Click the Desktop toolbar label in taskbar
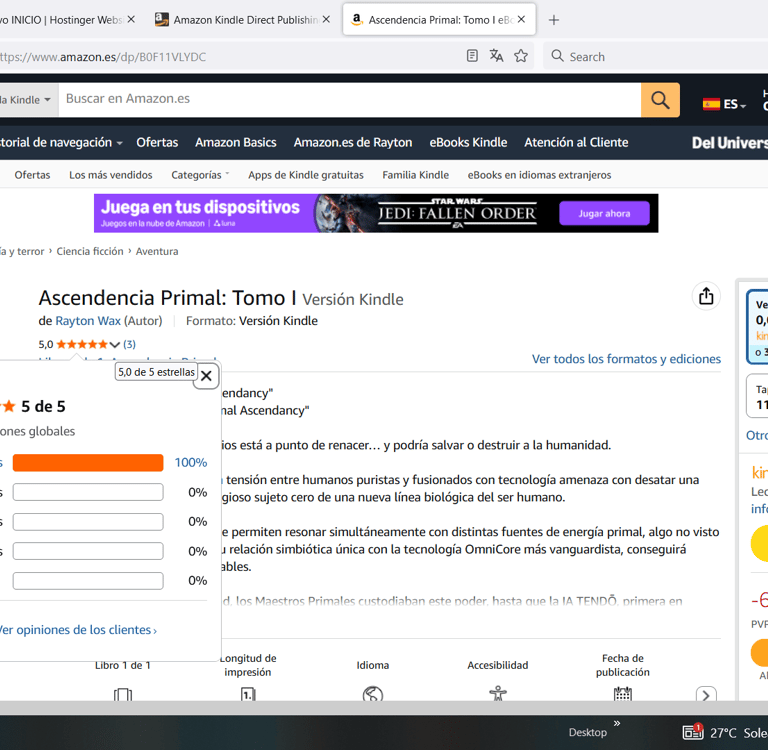 [x=587, y=732]
